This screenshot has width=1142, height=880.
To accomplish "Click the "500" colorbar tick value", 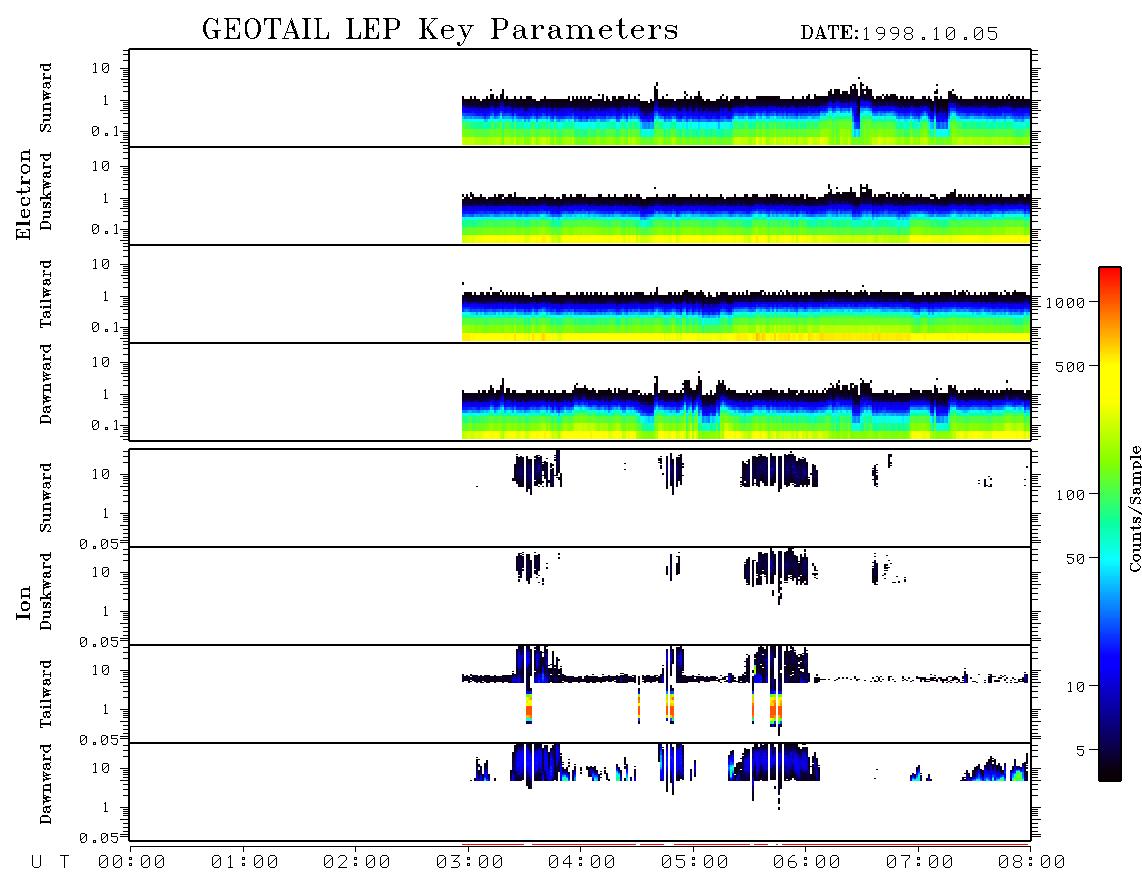I will click(1070, 367).
